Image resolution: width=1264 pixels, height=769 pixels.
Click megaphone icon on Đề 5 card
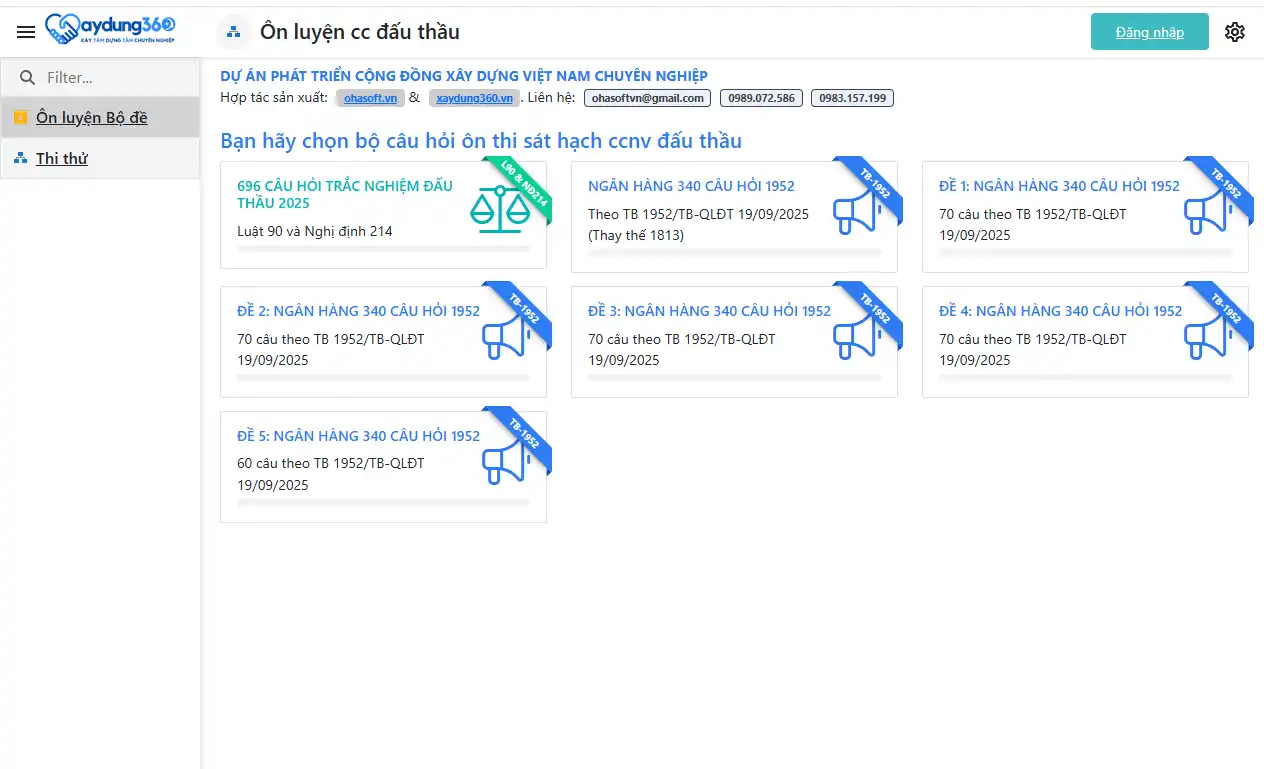click(x=506, y=461)
